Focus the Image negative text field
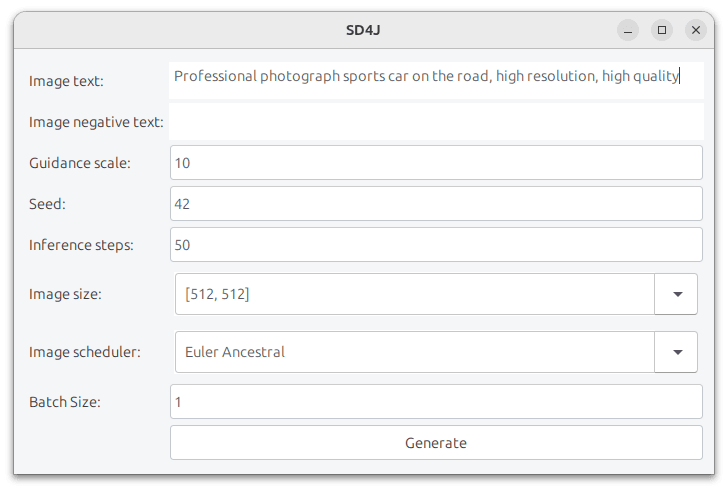The width and height of the screenshot is (728, 491). (436, 122)
